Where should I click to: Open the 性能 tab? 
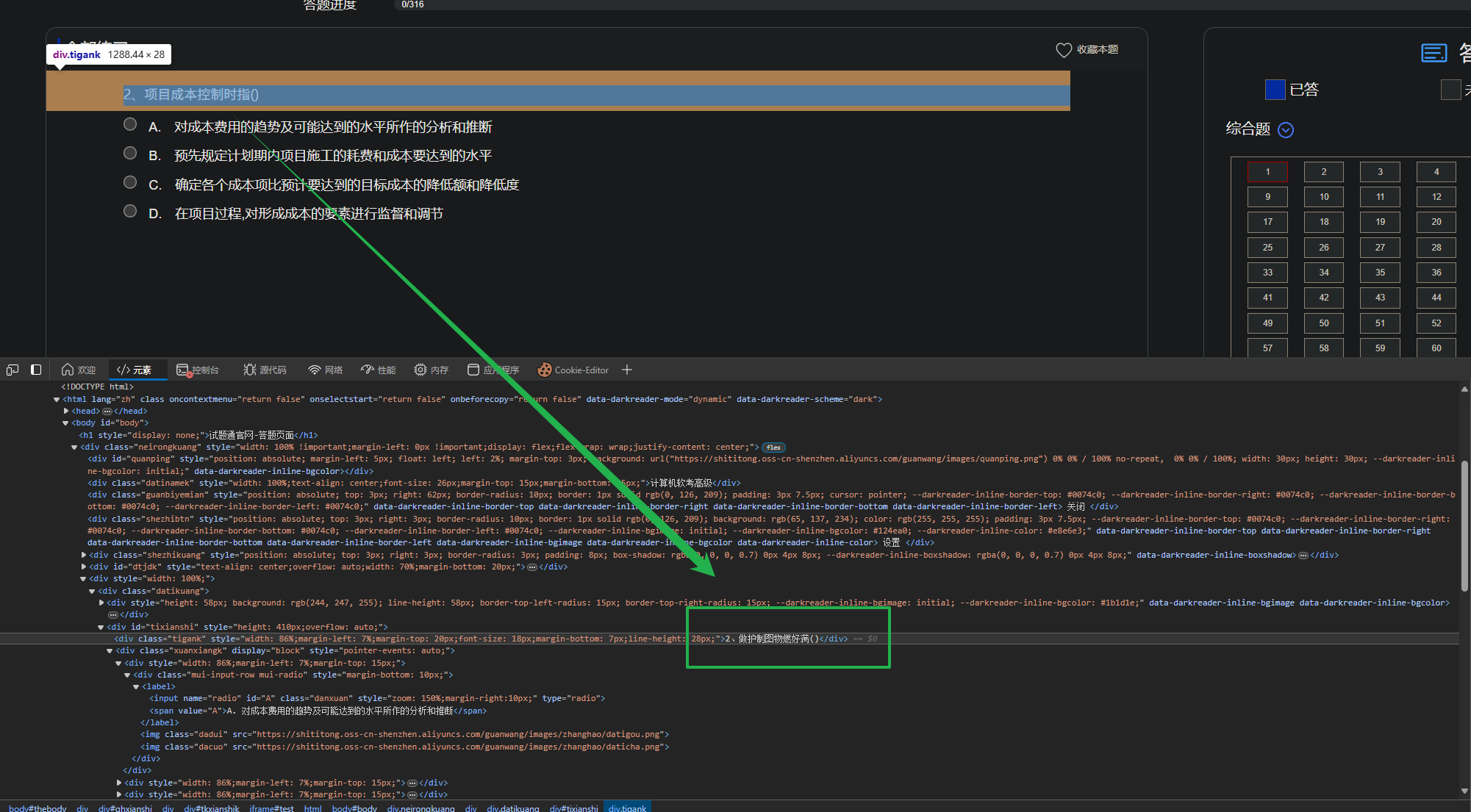click(x=379, y=370)
